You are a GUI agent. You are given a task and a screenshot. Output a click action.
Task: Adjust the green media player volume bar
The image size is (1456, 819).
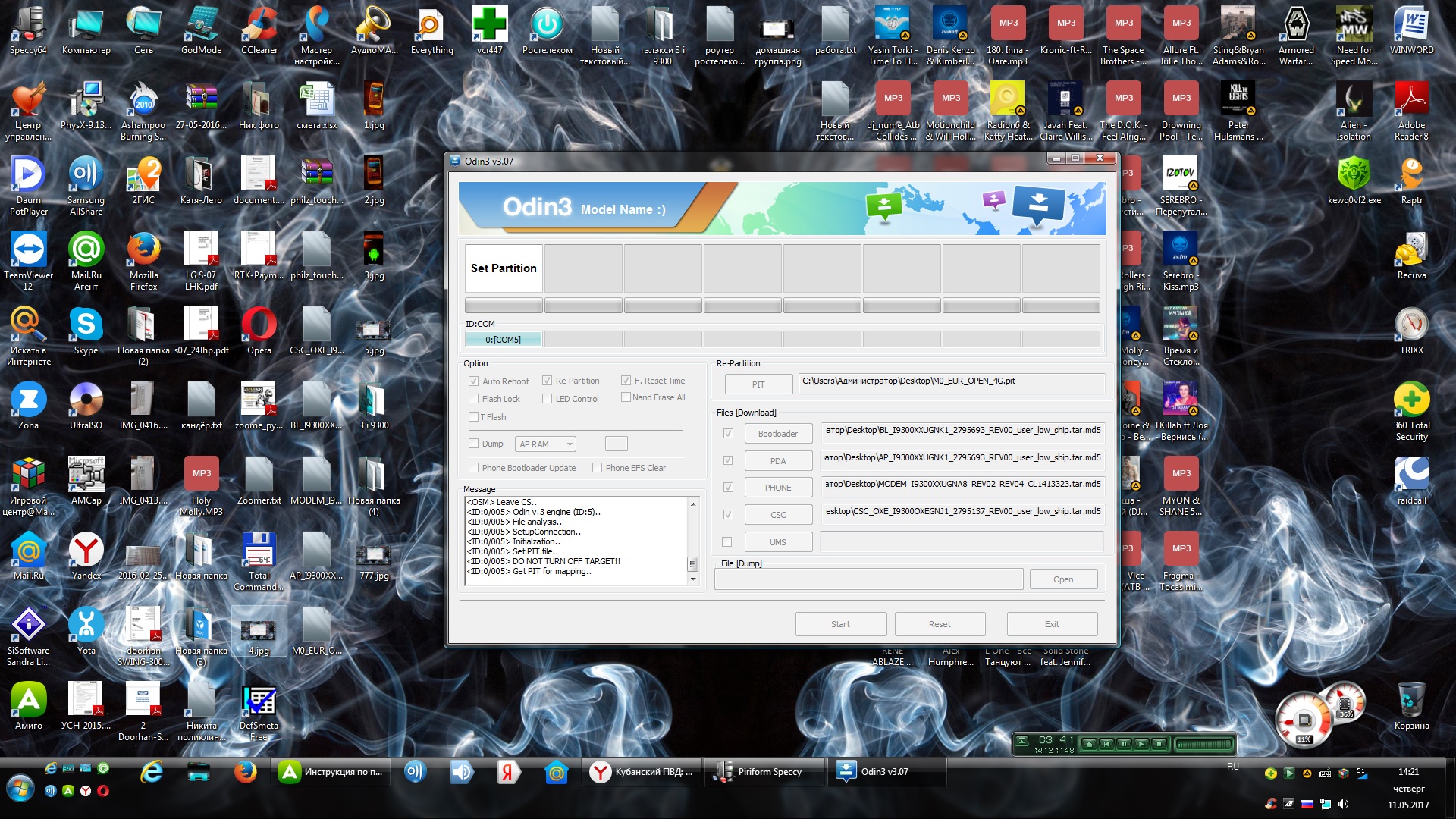1203,744
